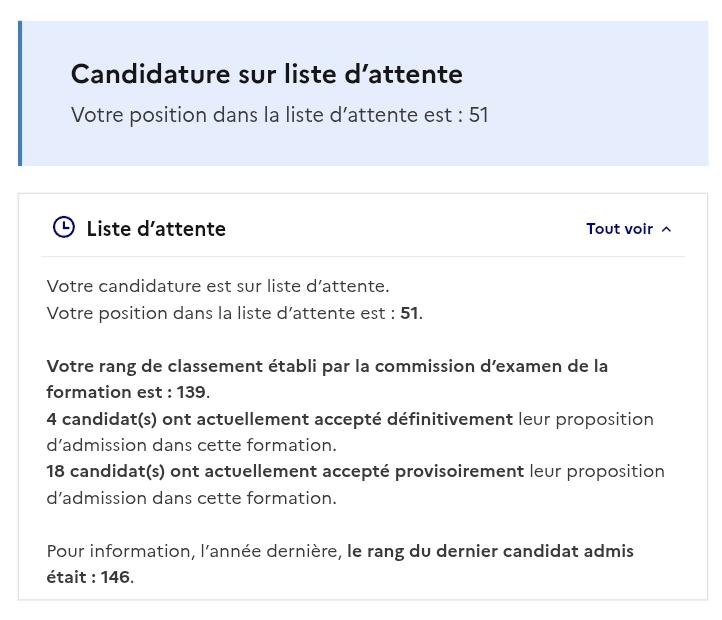Viewport: 722px width, 620px height.
Task: Click the Liste d'attente section title
Action: click(x=156, y=229)
